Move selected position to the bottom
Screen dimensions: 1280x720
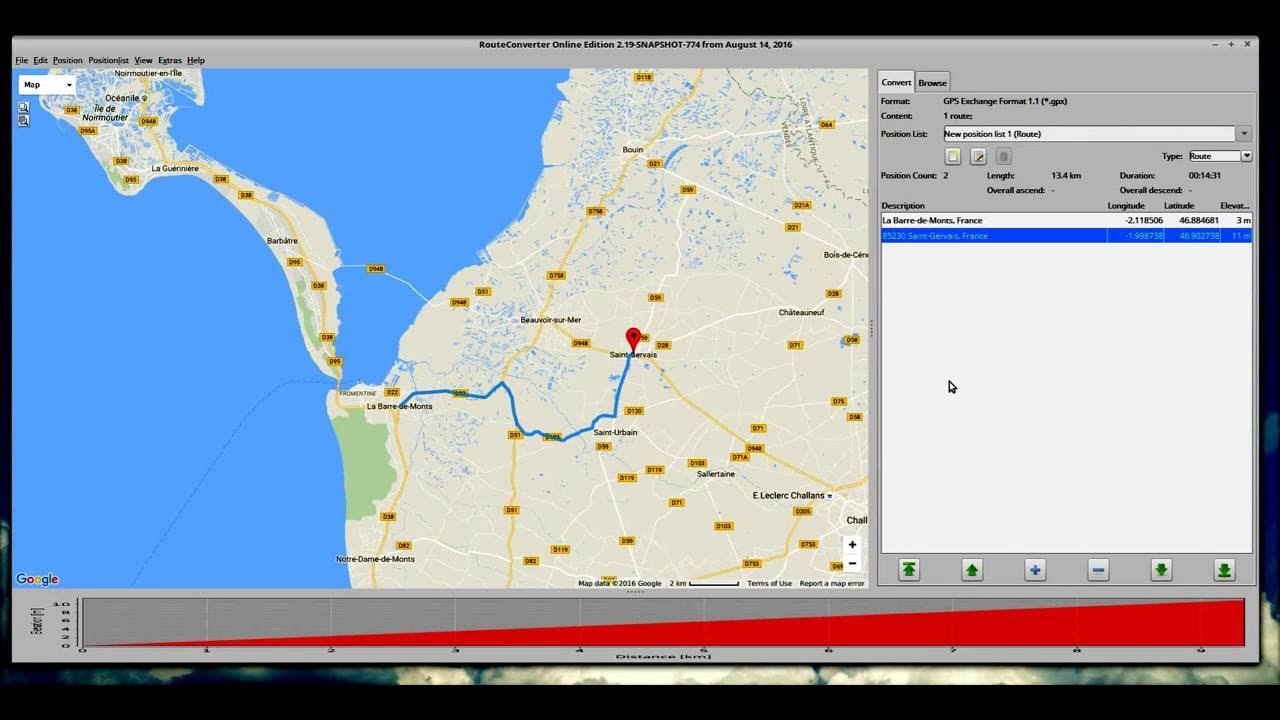pos(1224,570)
